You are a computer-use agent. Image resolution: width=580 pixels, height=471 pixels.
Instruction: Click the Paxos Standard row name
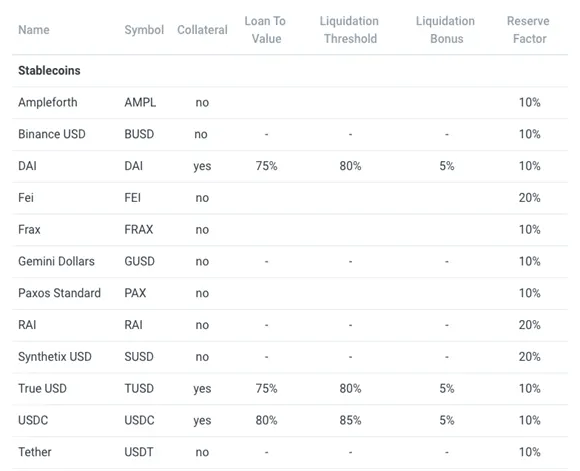click(59, 293)
